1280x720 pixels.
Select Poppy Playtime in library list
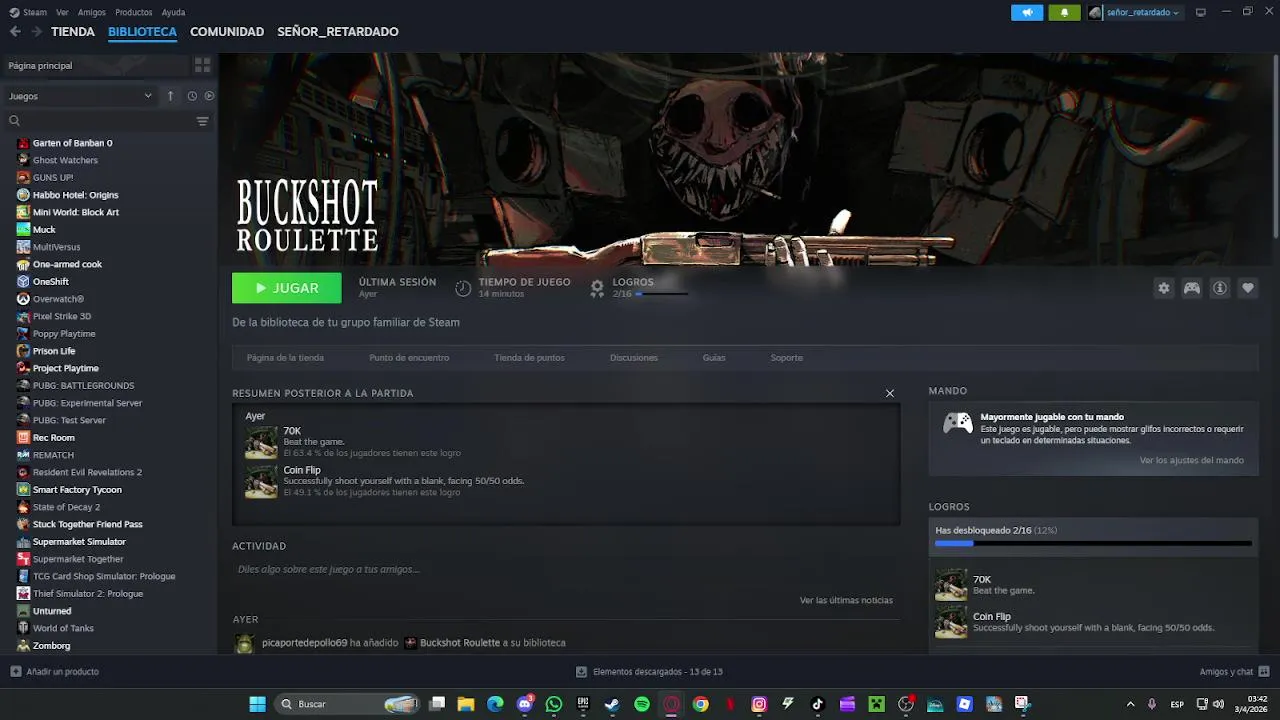[64, 334]
